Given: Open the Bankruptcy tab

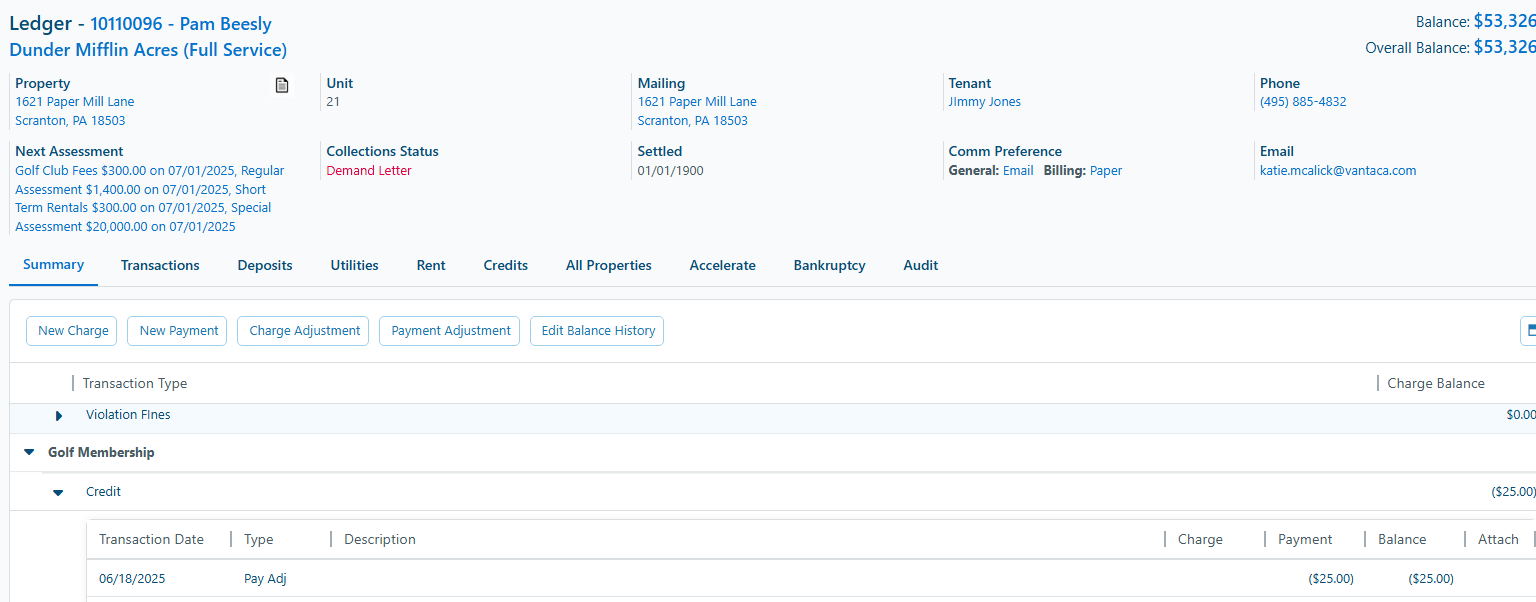Looking at the screenshot, I should pos(829,265).
